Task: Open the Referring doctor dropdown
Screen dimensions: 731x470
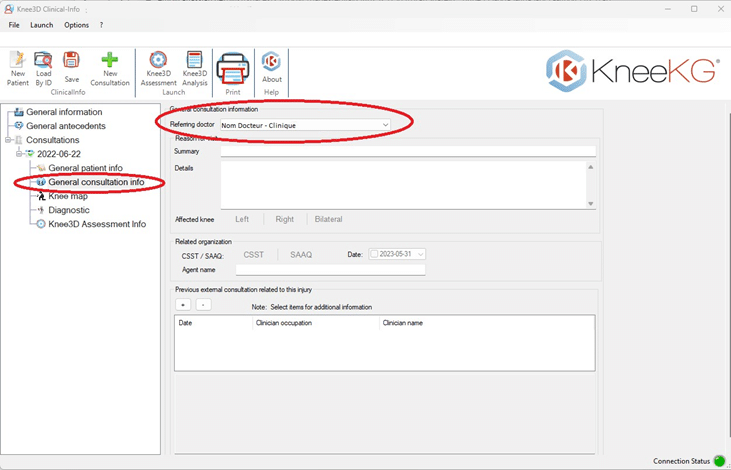Action: [x=385, y=125]
